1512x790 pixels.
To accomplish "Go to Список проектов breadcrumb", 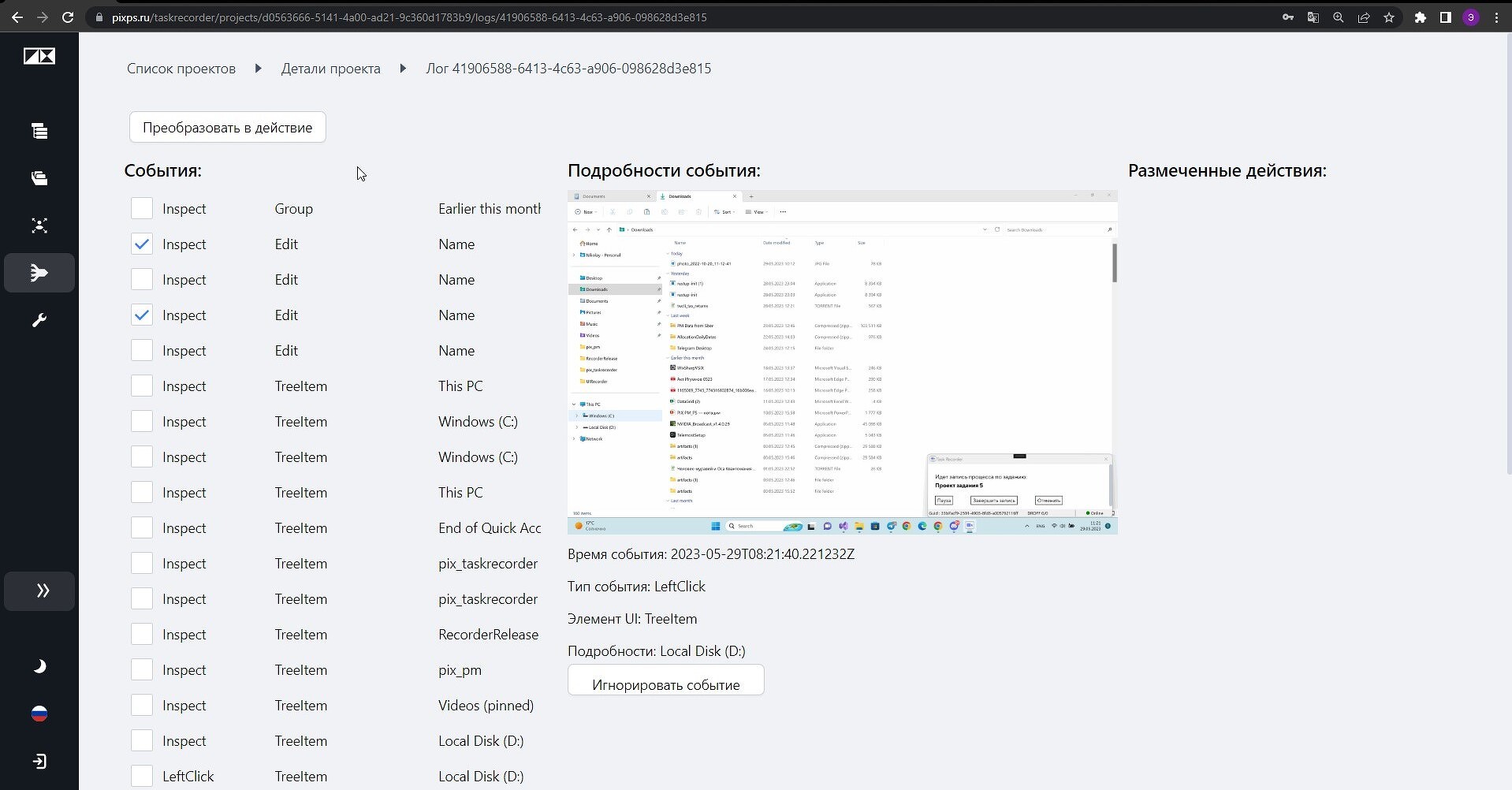I will click(x=181, y=69).
